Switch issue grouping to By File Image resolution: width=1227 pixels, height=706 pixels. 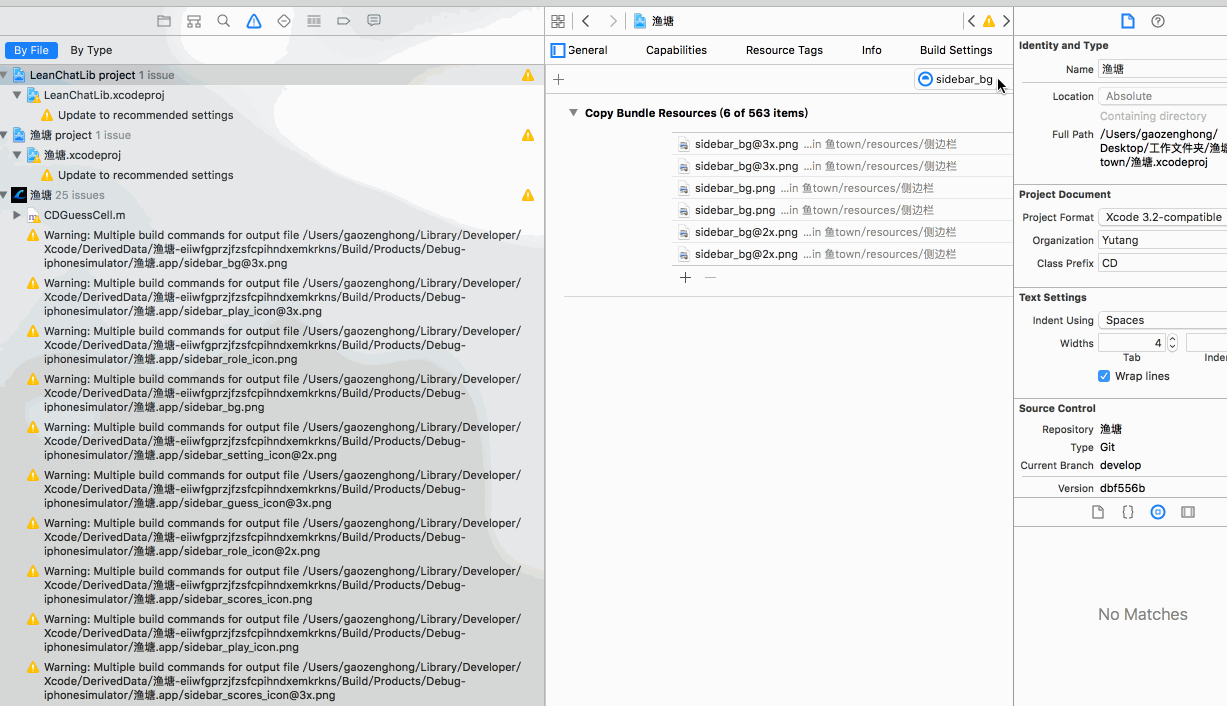coord(31,50)
